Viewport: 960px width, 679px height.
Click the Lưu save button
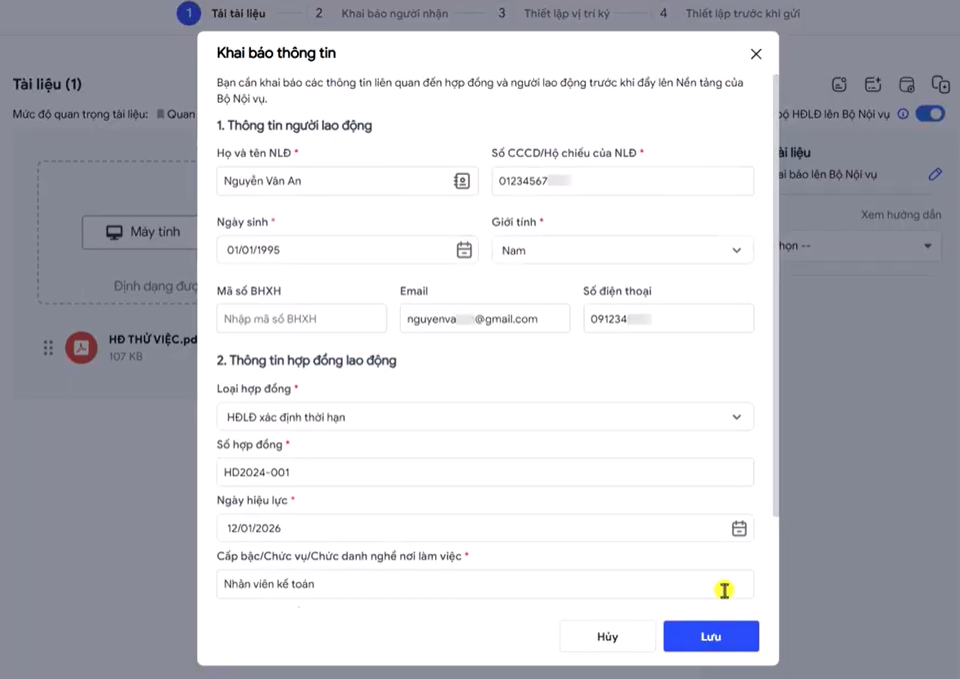(711, 637)
